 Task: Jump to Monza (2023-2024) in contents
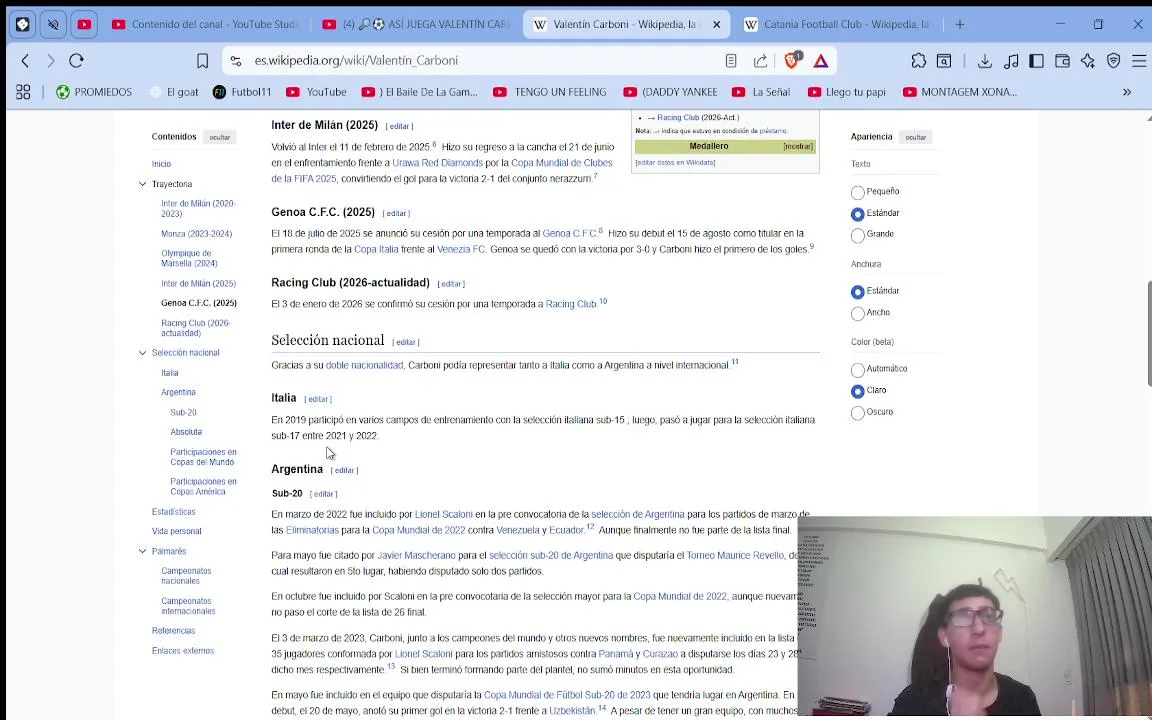click(x=196, y=234)
